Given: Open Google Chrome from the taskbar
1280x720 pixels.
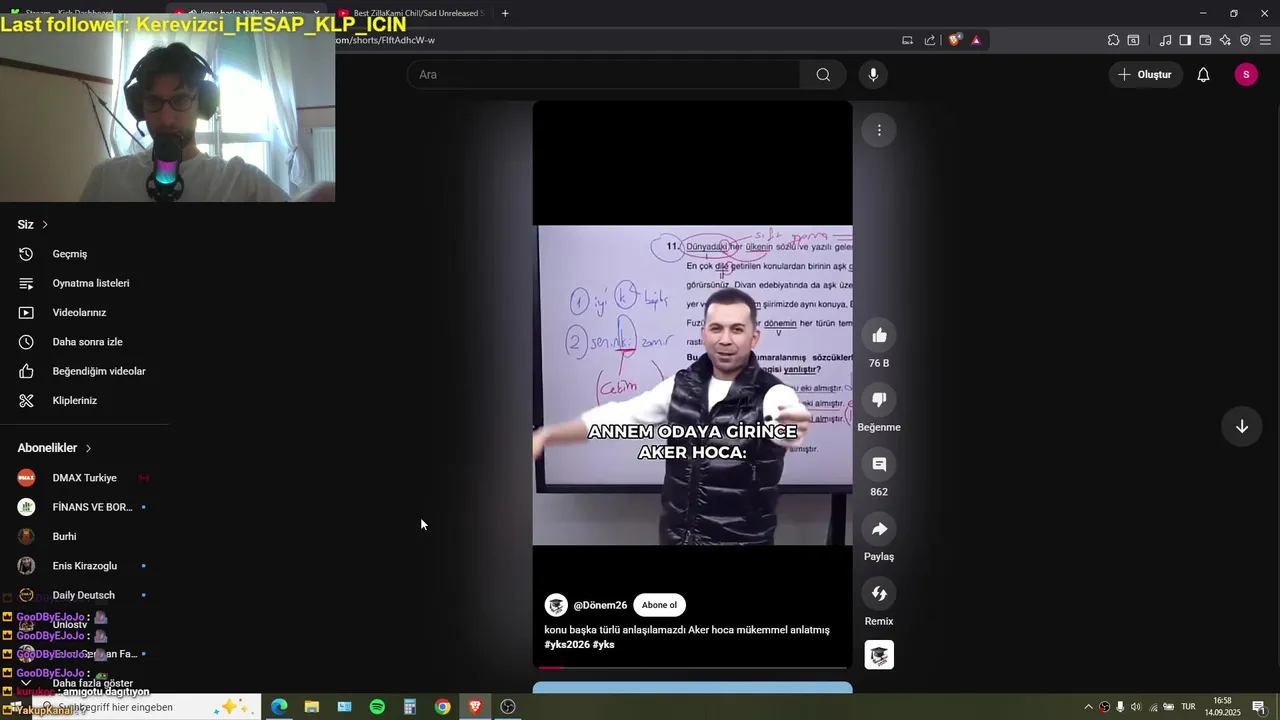Looking at the screenshot, I should point(442,707).
